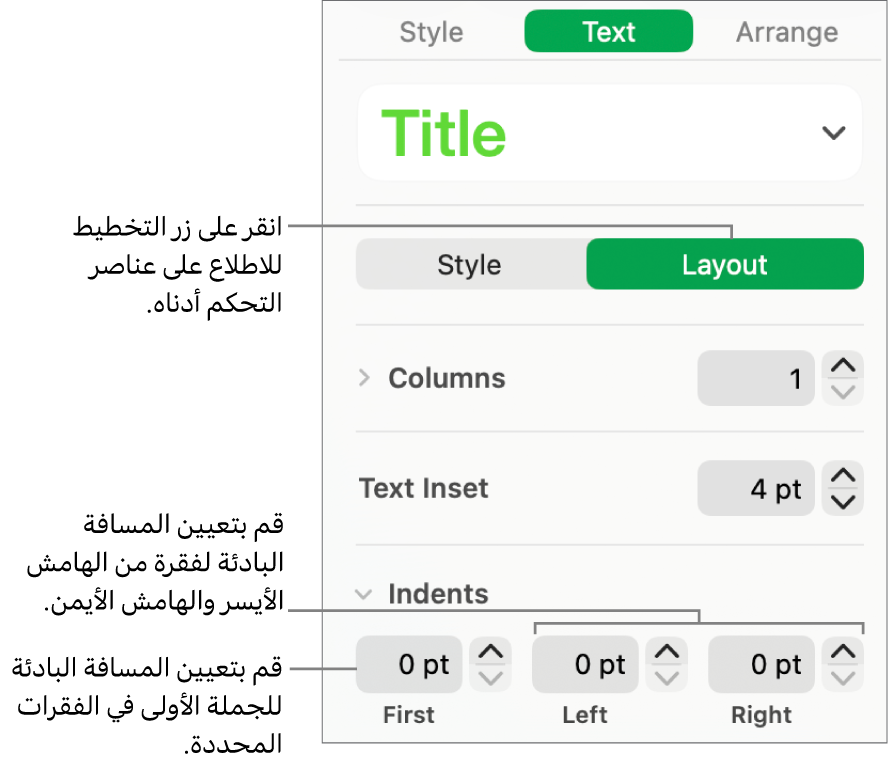Expand the Columns section chevron
This screenshot has height=766, width=889.
tap(365, 378)
